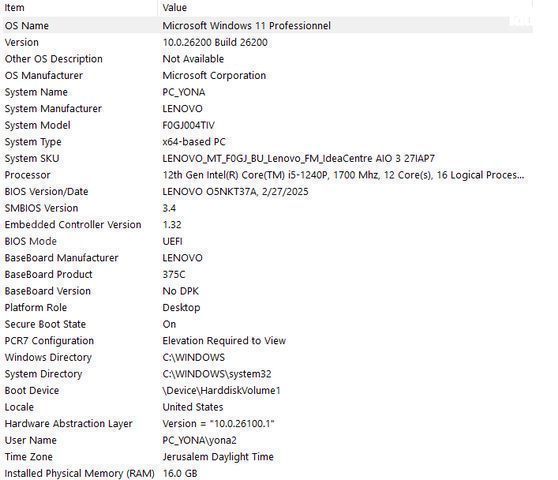Select 'Microsoft Windows 11 Professionnel' value
Viewport: 558px width, 480px height.
(x=246, y=26)
